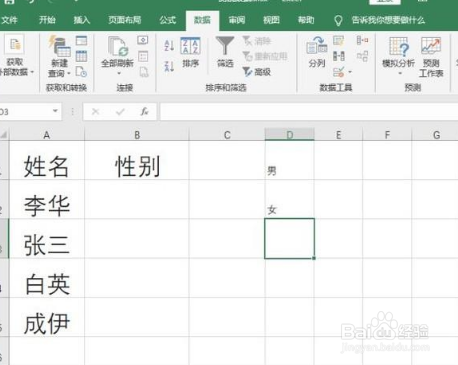Click the From Table icon in 获取和转换

(81, 56)
